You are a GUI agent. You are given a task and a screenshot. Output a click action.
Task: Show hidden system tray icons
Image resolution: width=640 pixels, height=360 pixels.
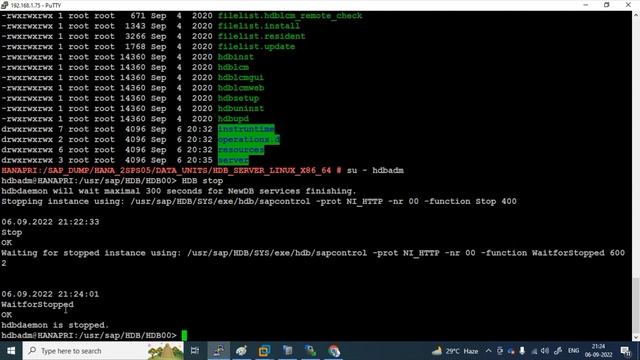(488, 351)
